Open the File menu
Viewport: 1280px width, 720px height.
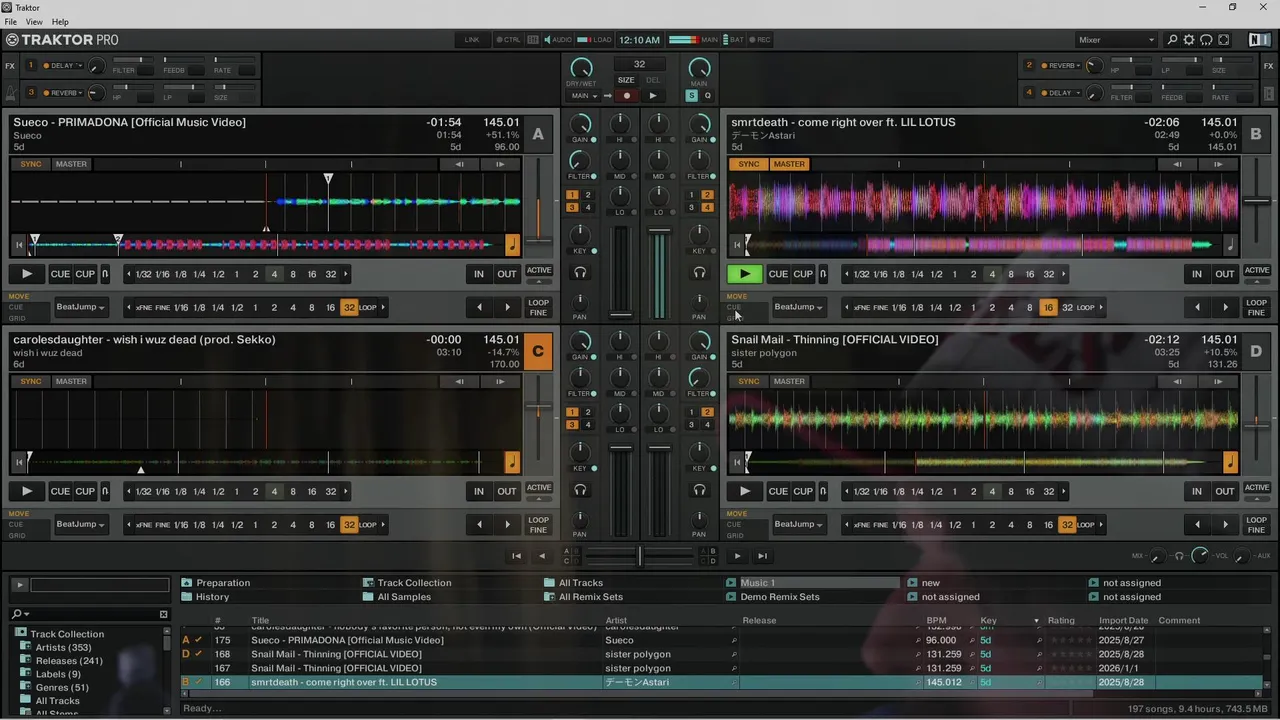(x=10, y=22)
